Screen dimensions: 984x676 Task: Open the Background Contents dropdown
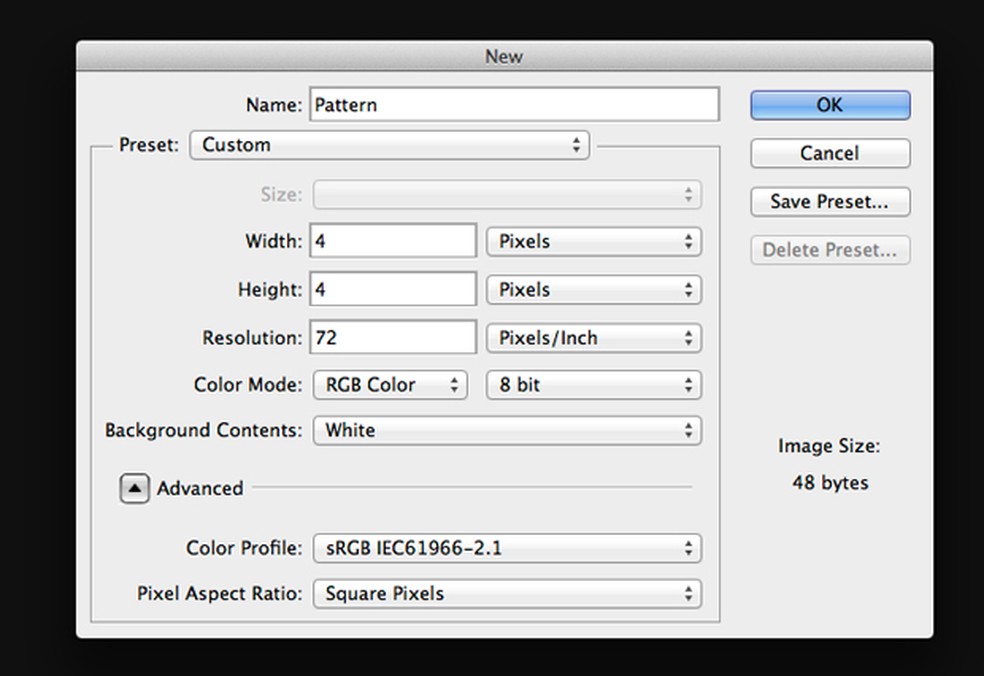(507, 431)
